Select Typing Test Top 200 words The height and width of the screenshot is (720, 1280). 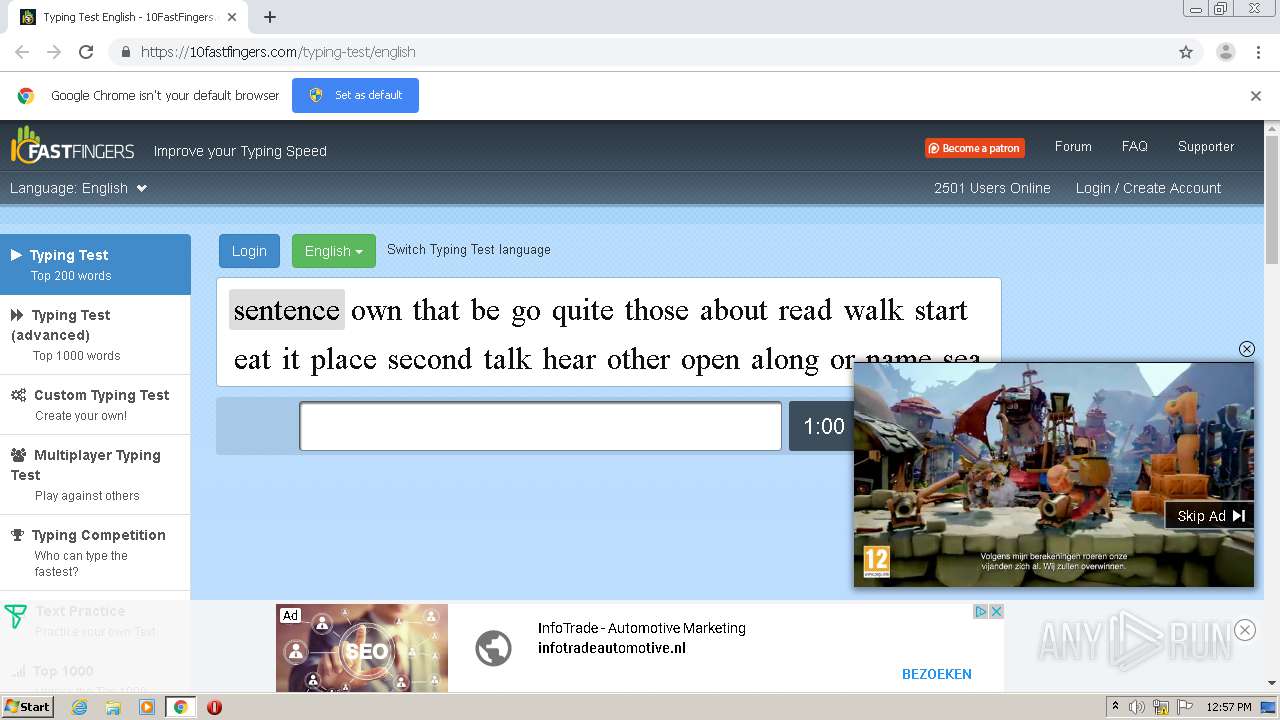click(x=95, y=264)
